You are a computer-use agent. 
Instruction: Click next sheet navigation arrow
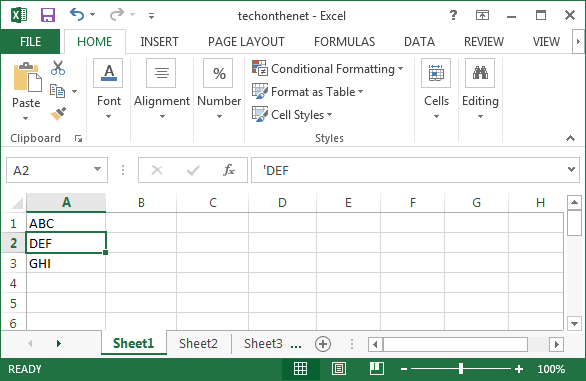coord(59,343)
